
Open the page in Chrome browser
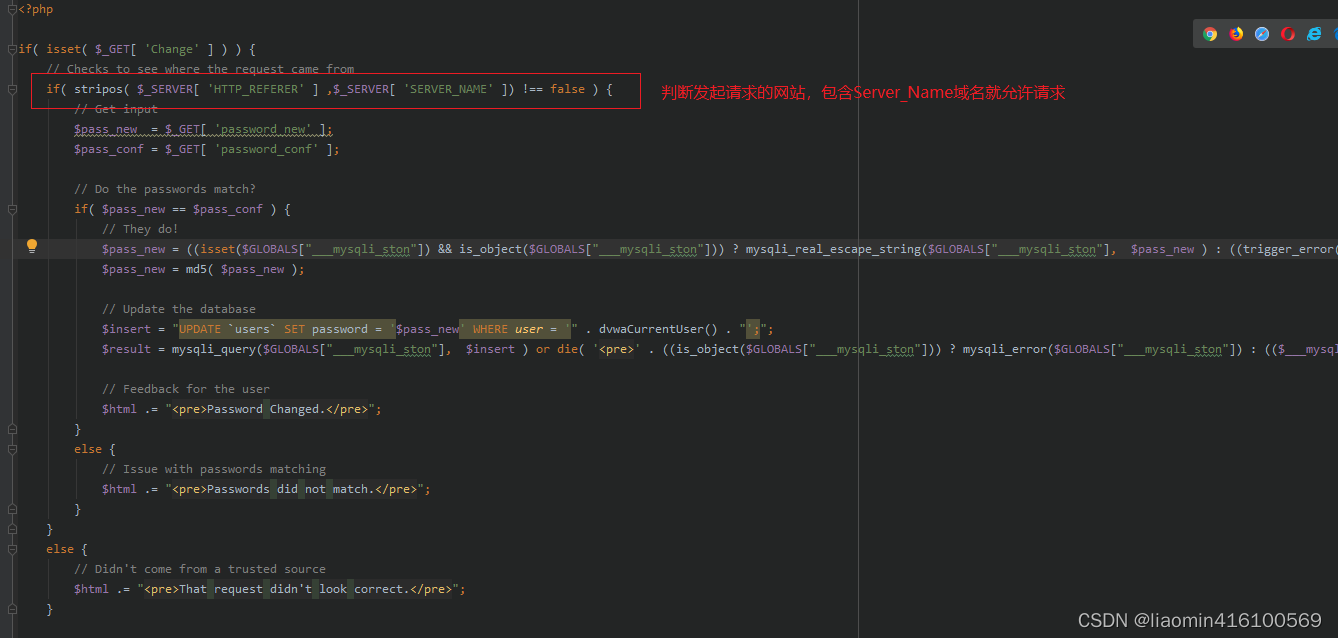tap(1210, 33)
